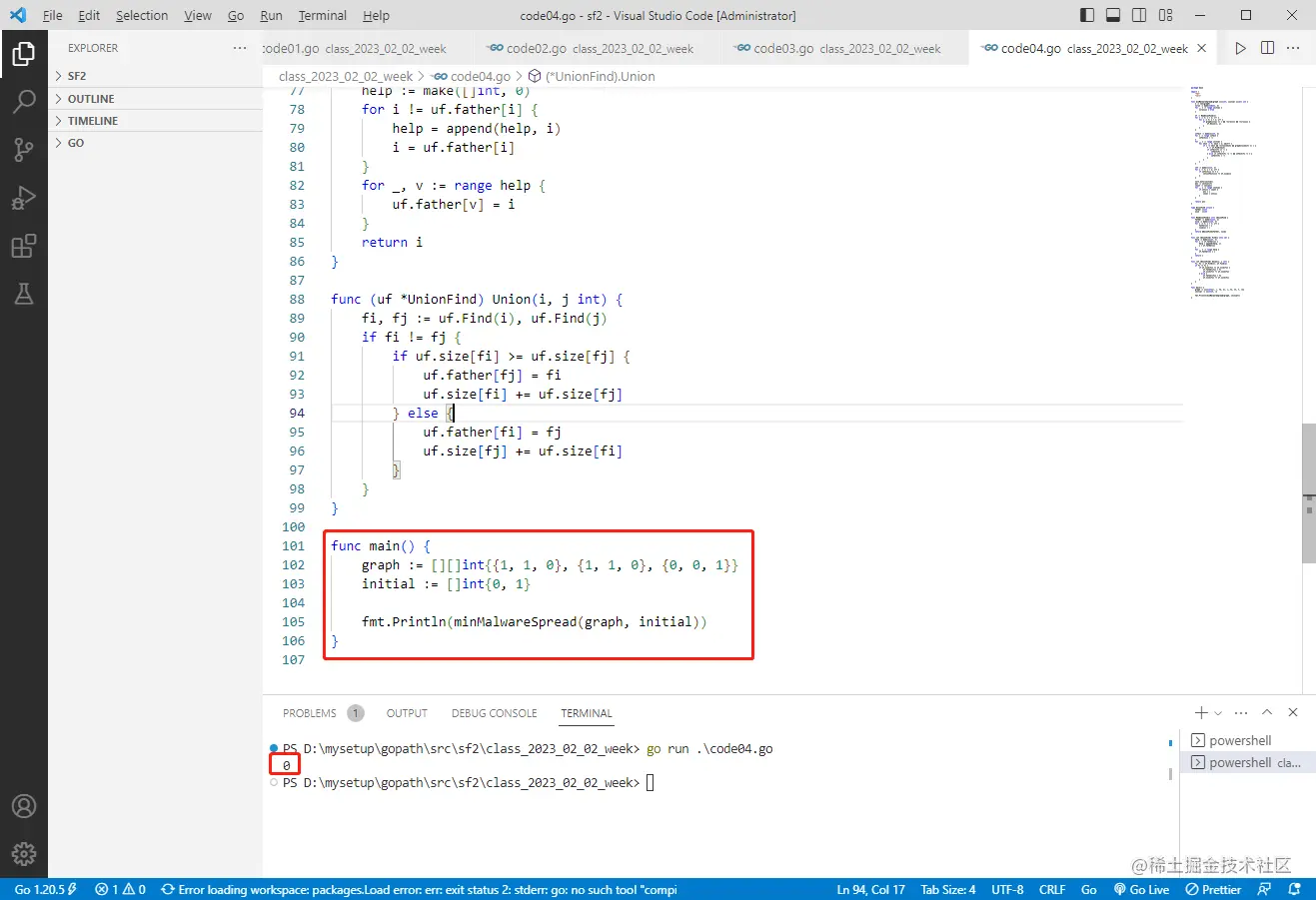Run the Go file with play icon

coord(1240,48)
